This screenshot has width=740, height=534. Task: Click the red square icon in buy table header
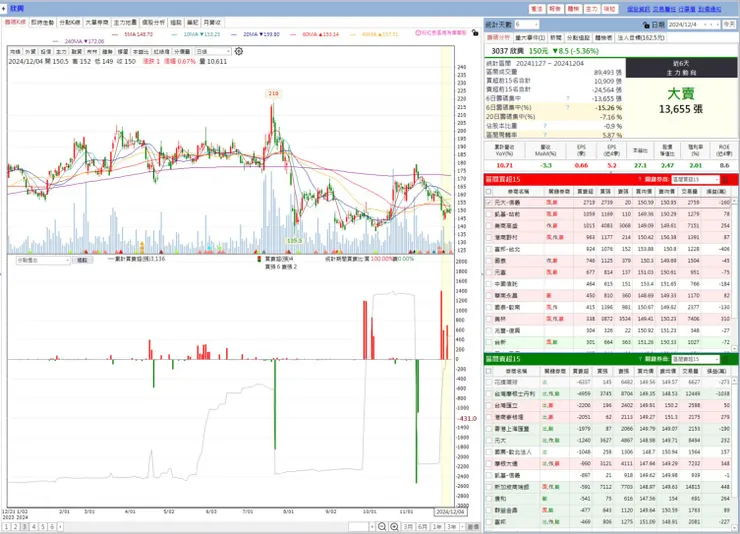[725, 179]
